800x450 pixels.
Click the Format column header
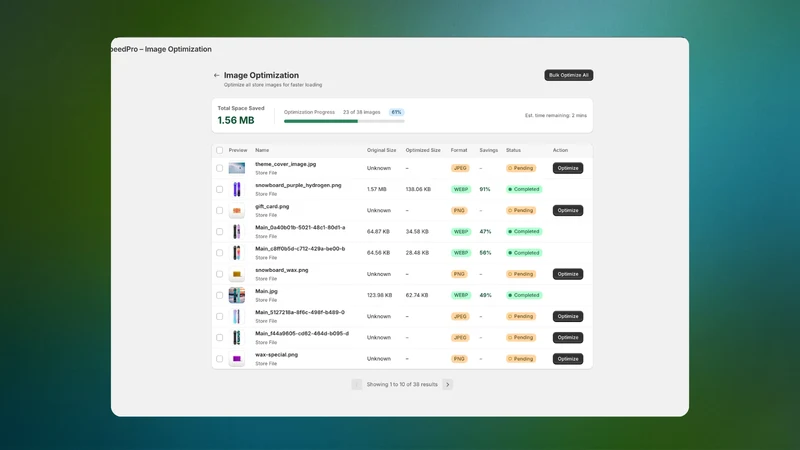pos(459,150)
